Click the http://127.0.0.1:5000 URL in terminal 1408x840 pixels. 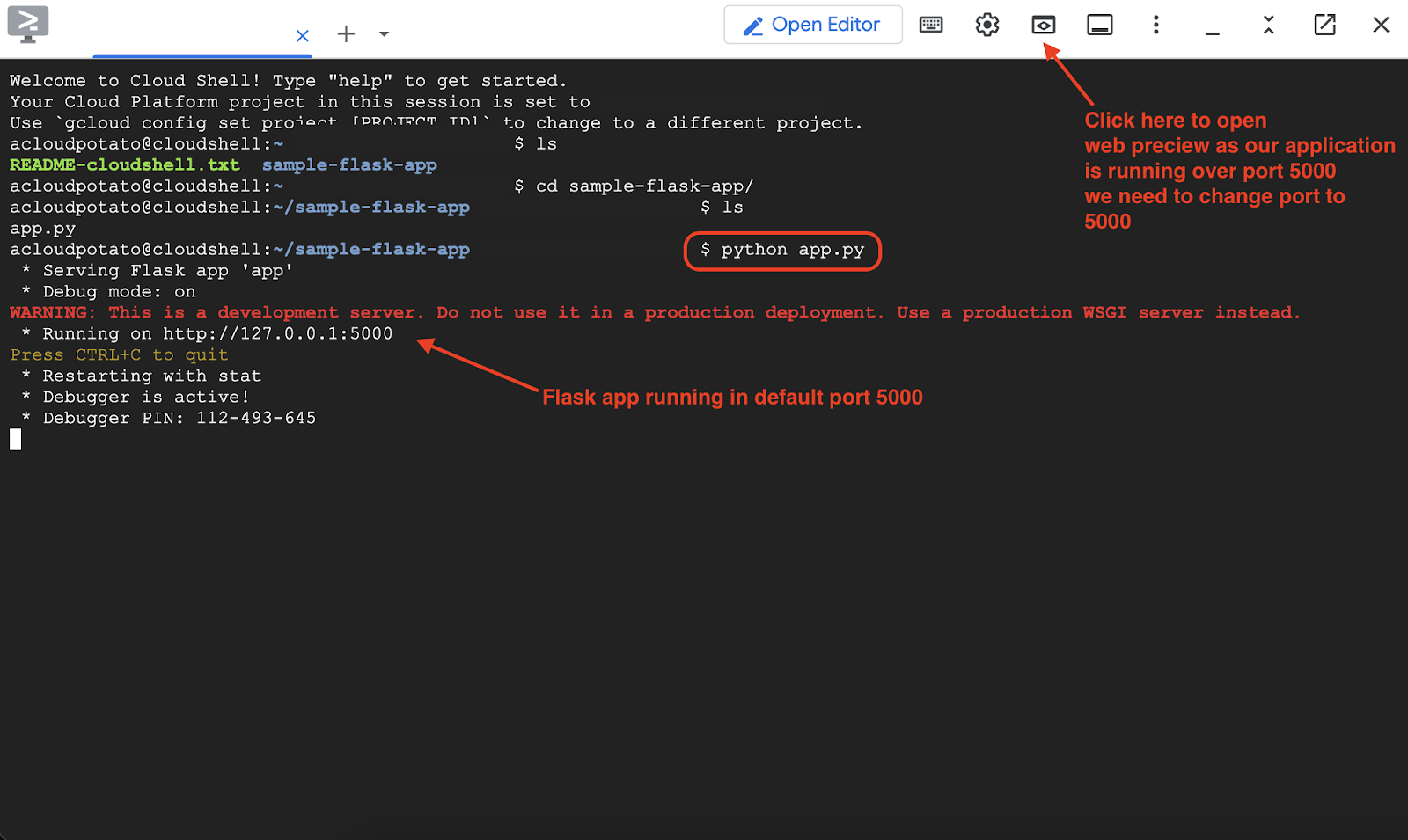(x=277, y=334)
